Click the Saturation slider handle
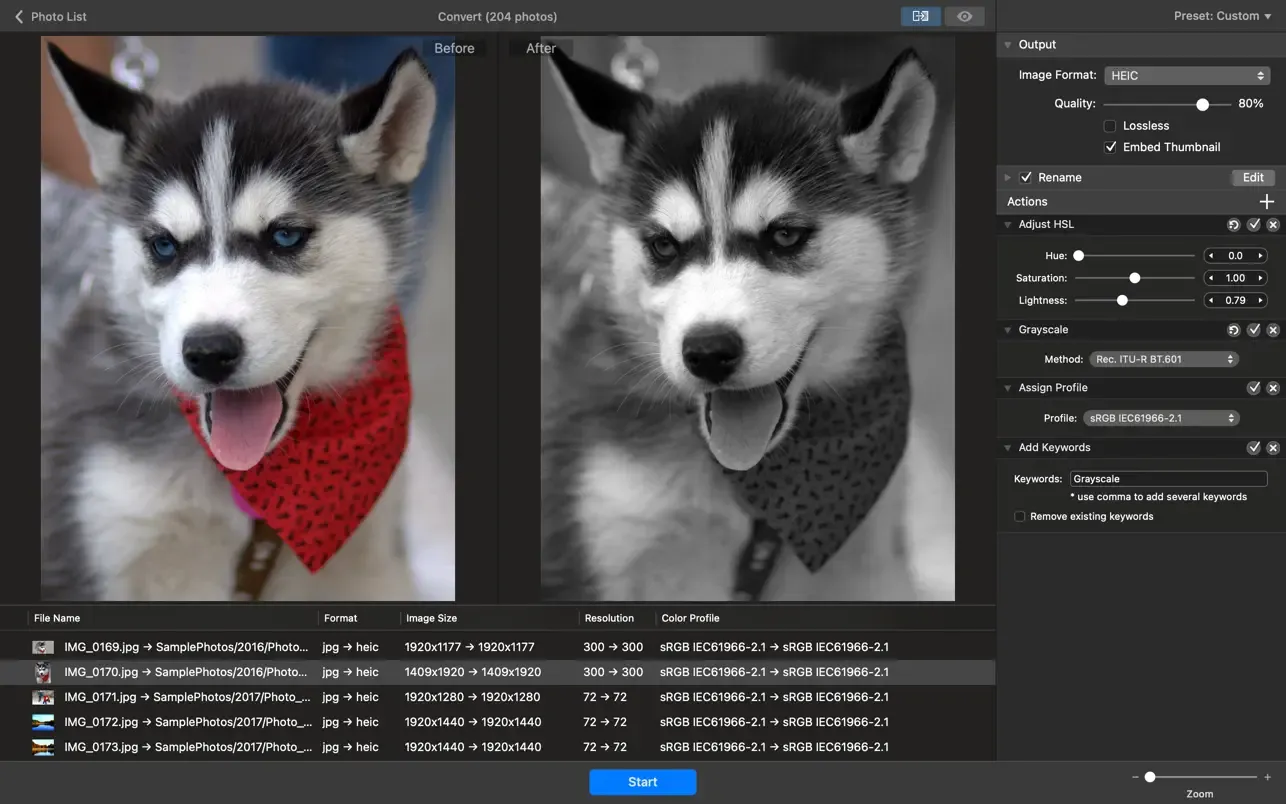 coord(1134,278)
